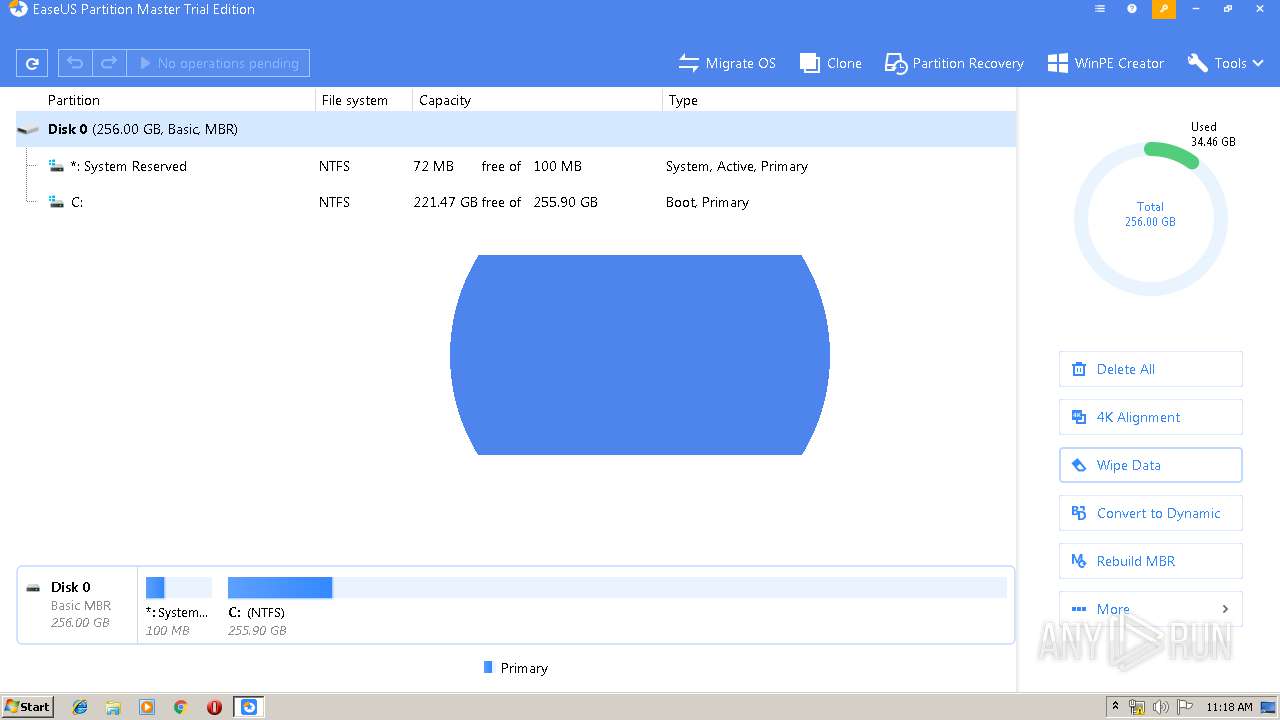The width and height of the screenshot is (1280, 720).
Task: Click the Primary legend color swatch
Action: [488, 667]
